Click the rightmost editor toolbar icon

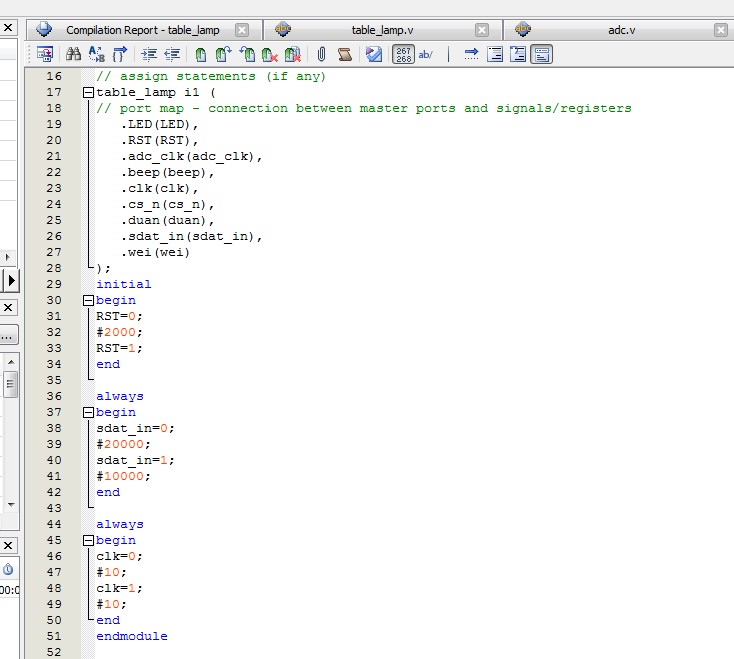coord(541,54)
